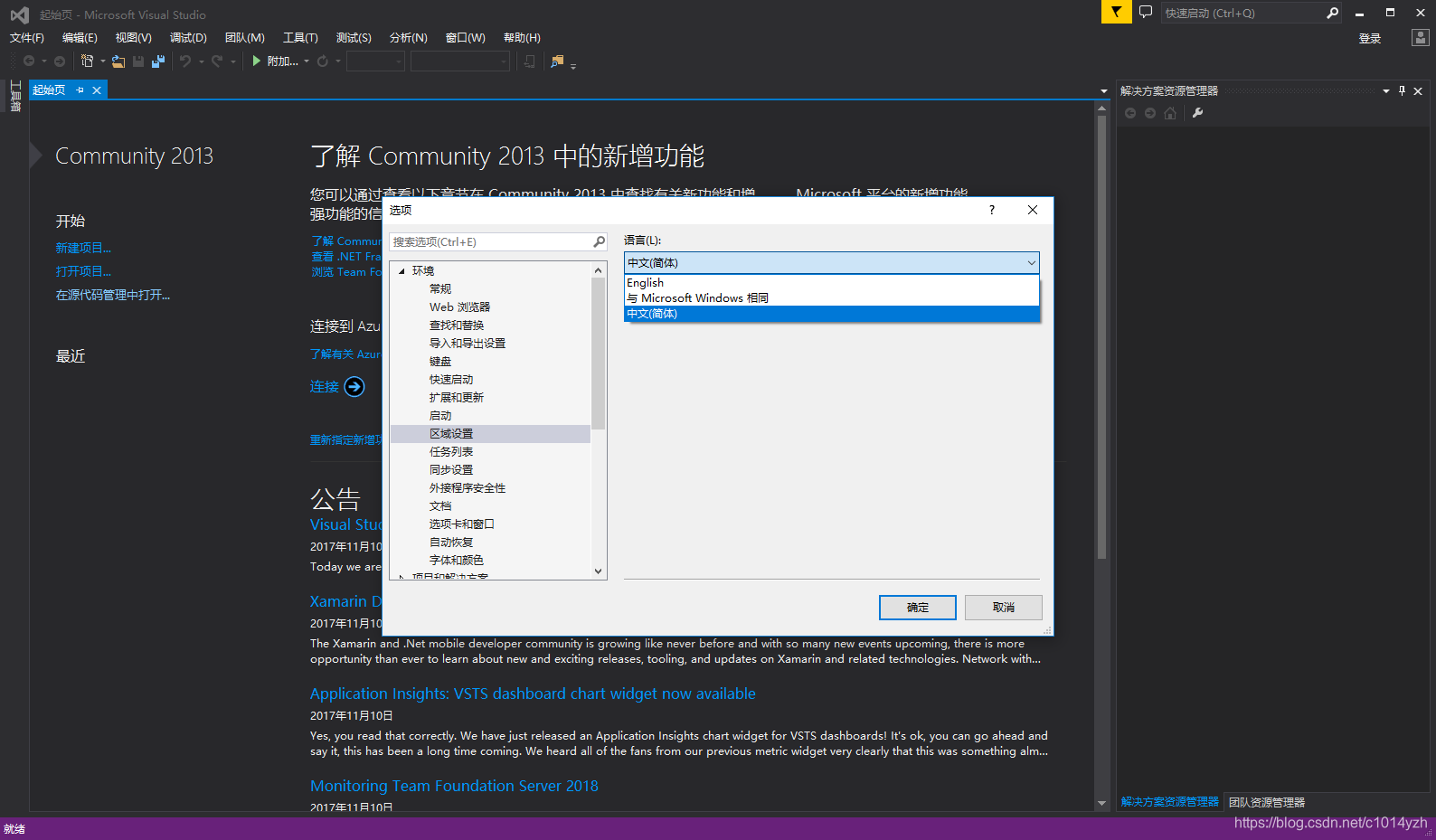Click the Navigate Backward toolbar arrow
This screenshot has width=1436, height=840.
pos(29,61)
